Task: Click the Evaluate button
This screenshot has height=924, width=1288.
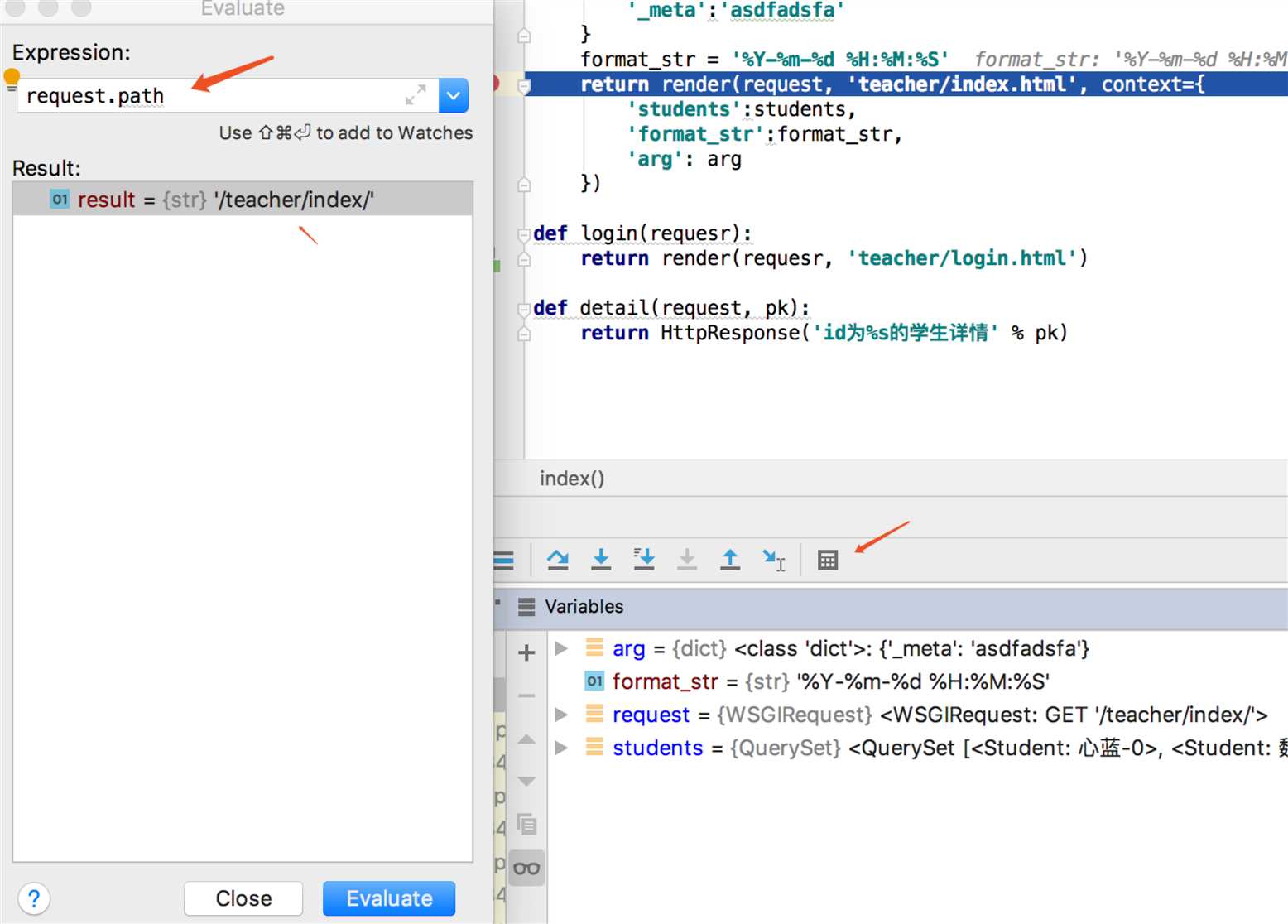Action: 389,898
